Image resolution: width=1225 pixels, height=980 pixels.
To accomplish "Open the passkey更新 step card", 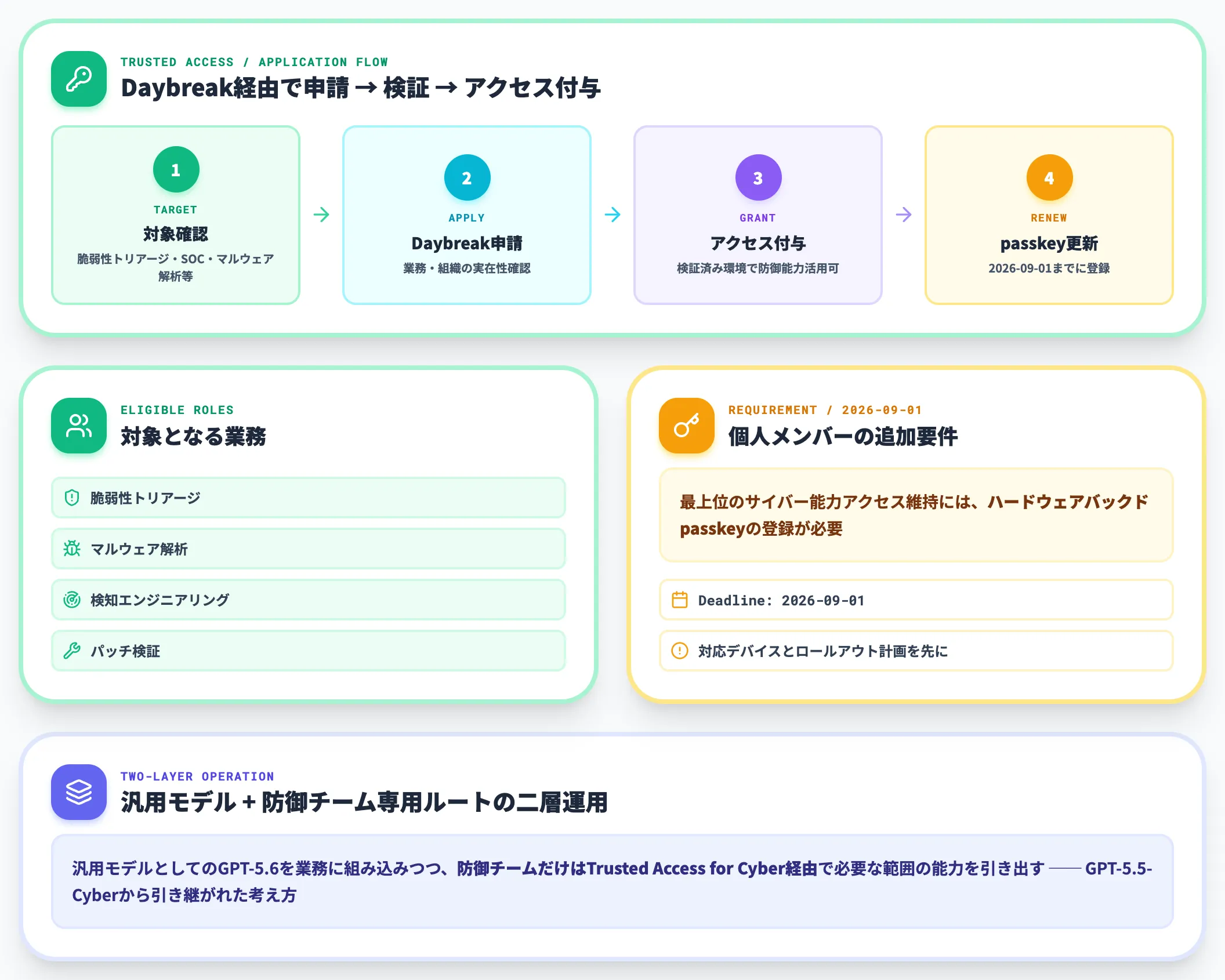I will coord(1049,215).
